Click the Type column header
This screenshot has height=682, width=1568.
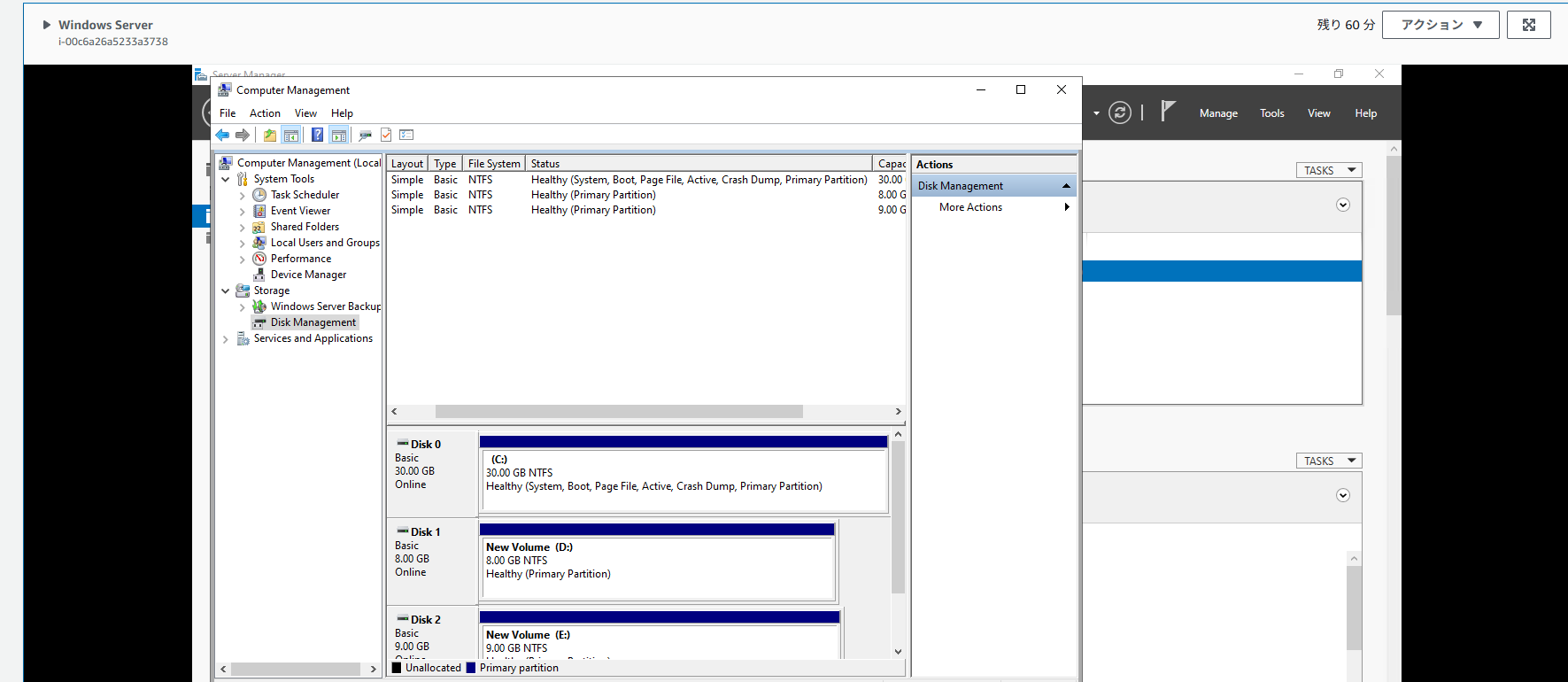coord(445,164)
